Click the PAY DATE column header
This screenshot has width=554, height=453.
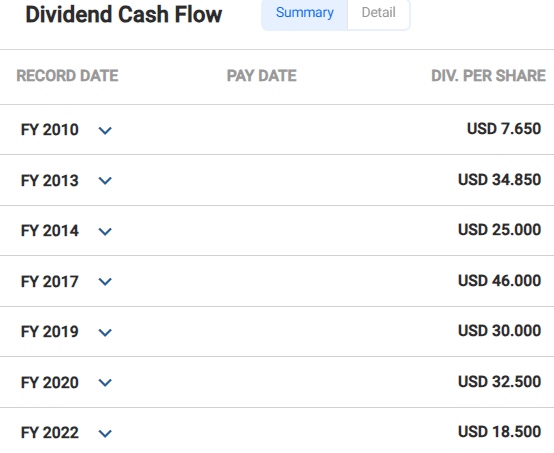(261, 76)
